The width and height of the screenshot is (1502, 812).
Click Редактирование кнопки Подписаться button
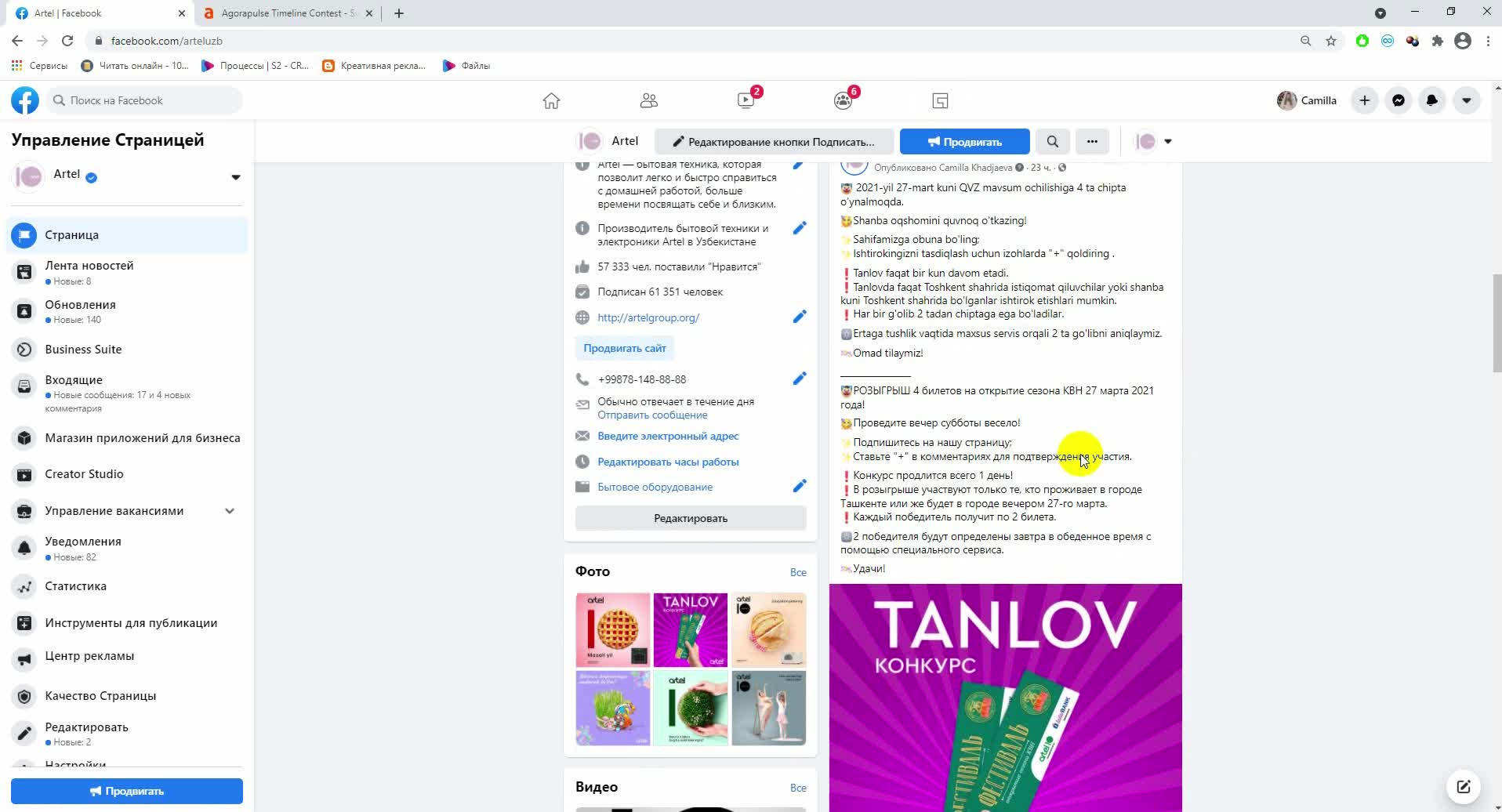pos(775,142)
